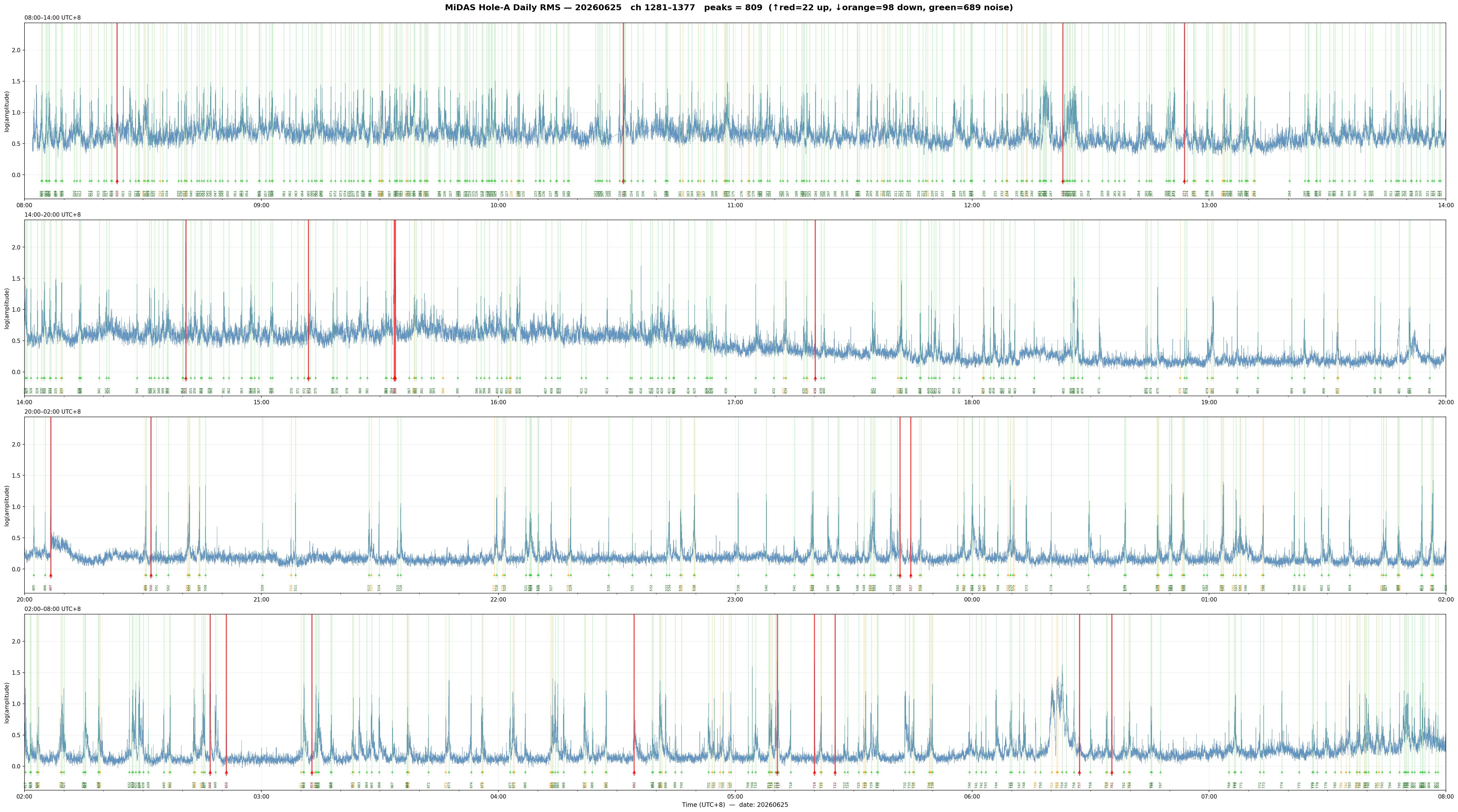This screenshot has height=812, width=1458.
Task: Click the 03:00 time tick label
Action: click(262, 797)
